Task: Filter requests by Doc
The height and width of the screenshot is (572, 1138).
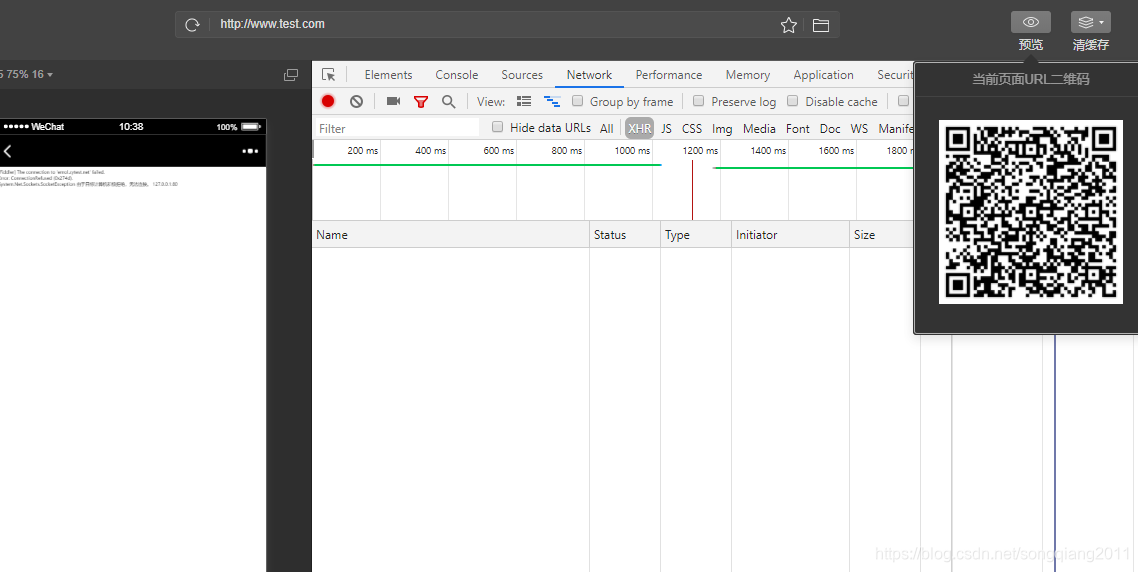Action: (830, 128)
